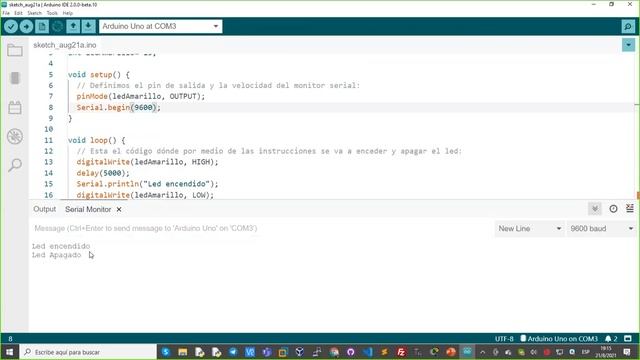Click the void loop() line
This screenshot has height=360, width=640.
[97, 140]
